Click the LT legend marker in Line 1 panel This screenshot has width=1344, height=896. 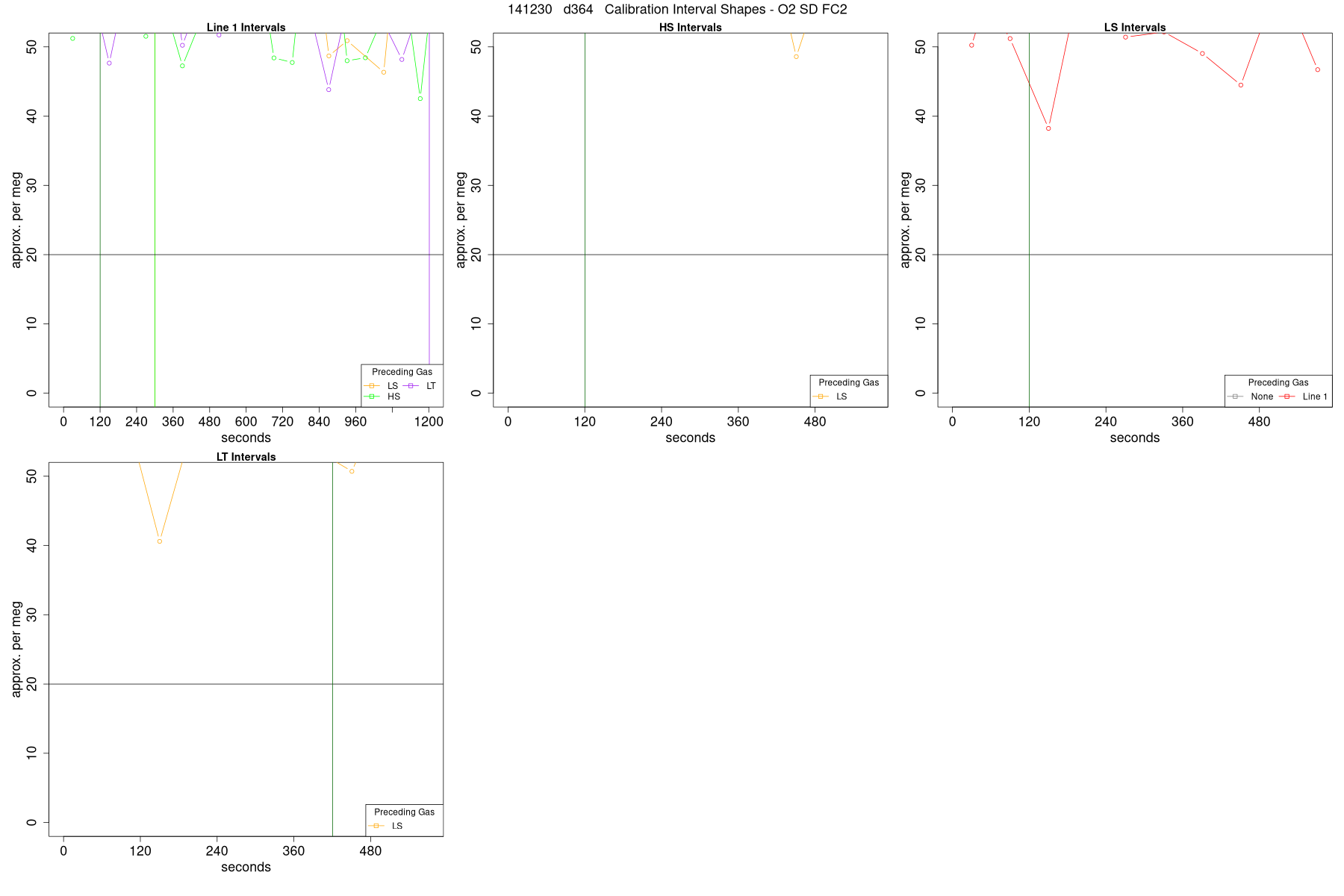tap(411, 386)
